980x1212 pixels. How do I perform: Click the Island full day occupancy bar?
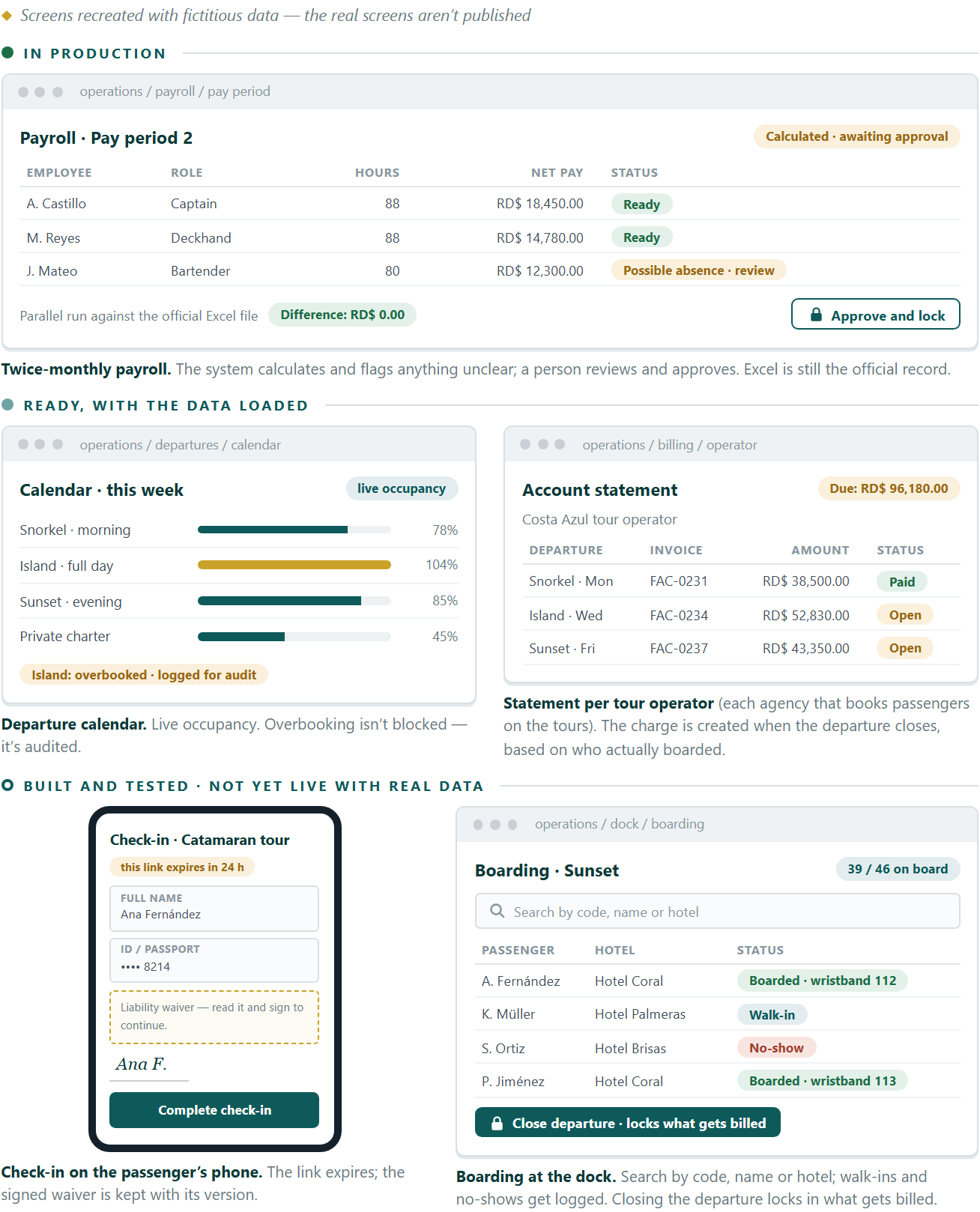click(x=294, y=565)
